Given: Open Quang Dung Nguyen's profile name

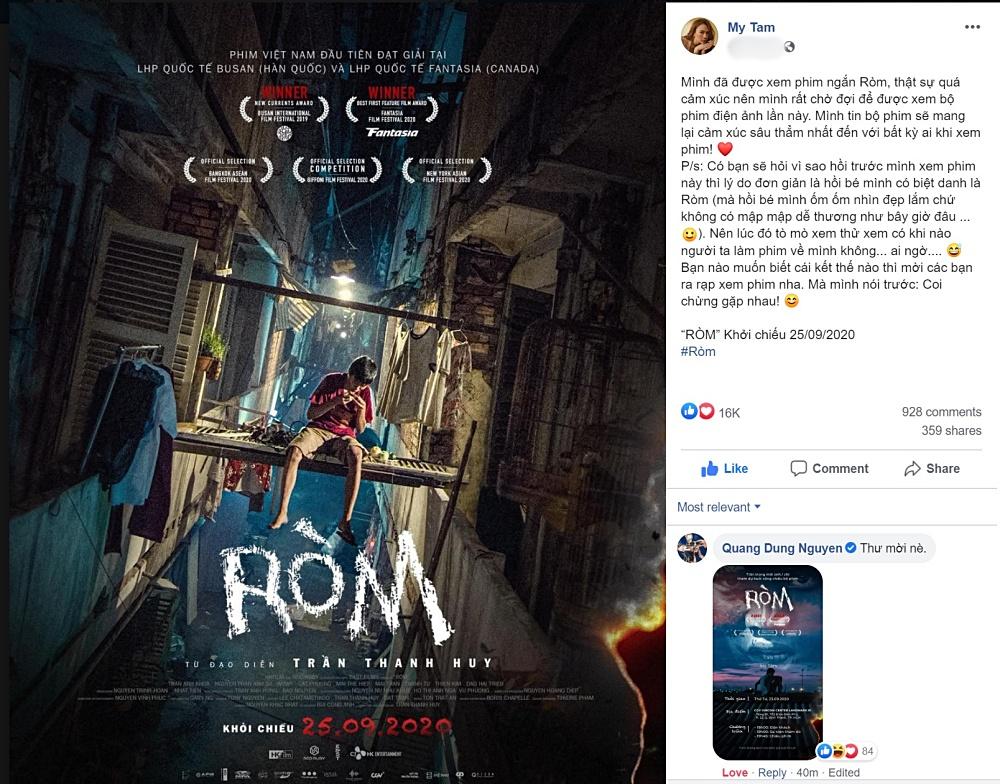Looking at the screenshot, I should [x=782, y=548].
